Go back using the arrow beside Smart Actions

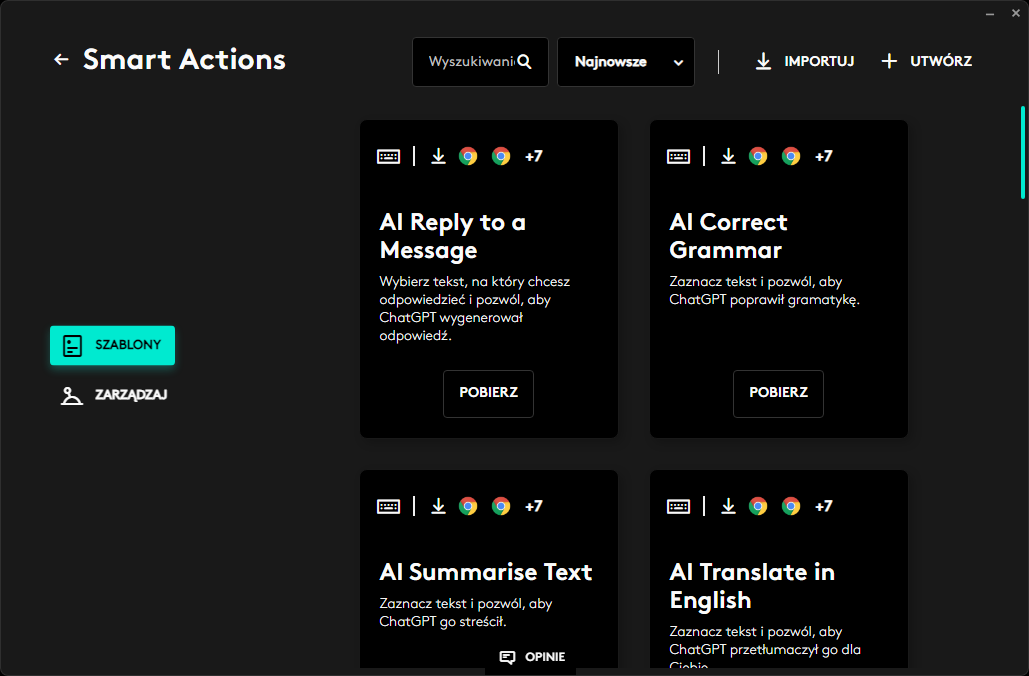coord(61,60)
